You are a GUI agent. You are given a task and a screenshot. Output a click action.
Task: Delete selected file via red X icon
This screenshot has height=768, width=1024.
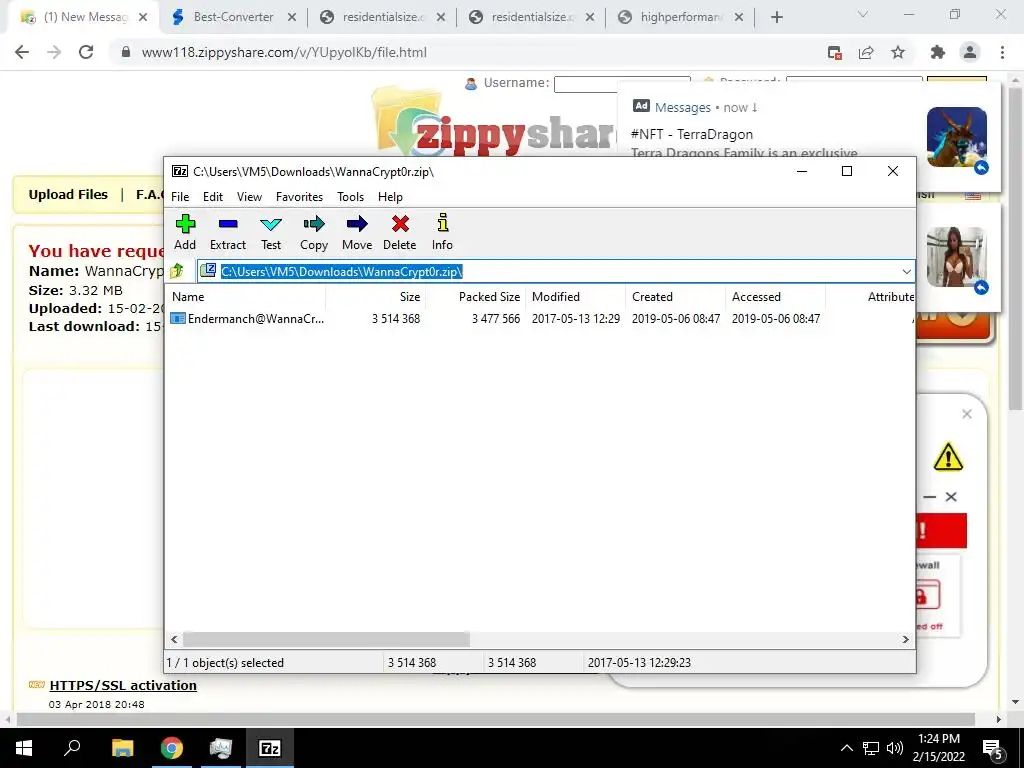400,232
